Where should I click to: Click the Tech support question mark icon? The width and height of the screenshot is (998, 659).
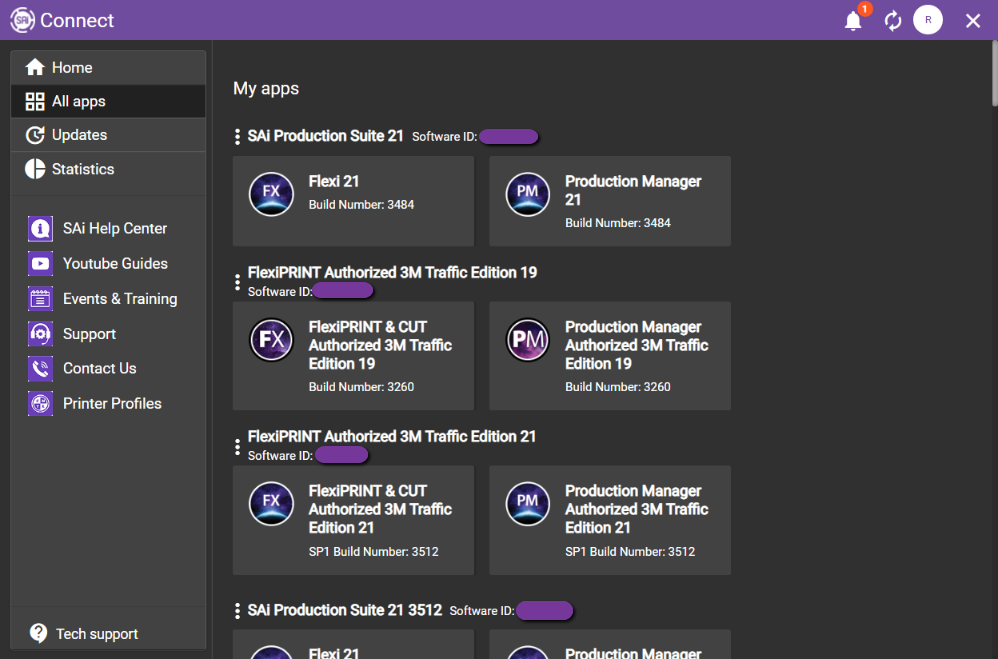pos(38,633)
